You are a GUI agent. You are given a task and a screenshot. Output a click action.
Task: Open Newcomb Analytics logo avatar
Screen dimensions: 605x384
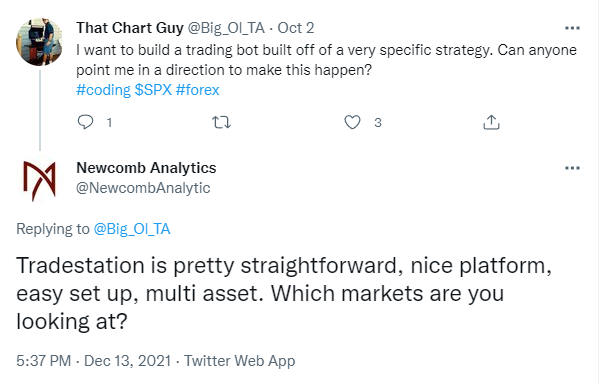click(x=39, y=181)
